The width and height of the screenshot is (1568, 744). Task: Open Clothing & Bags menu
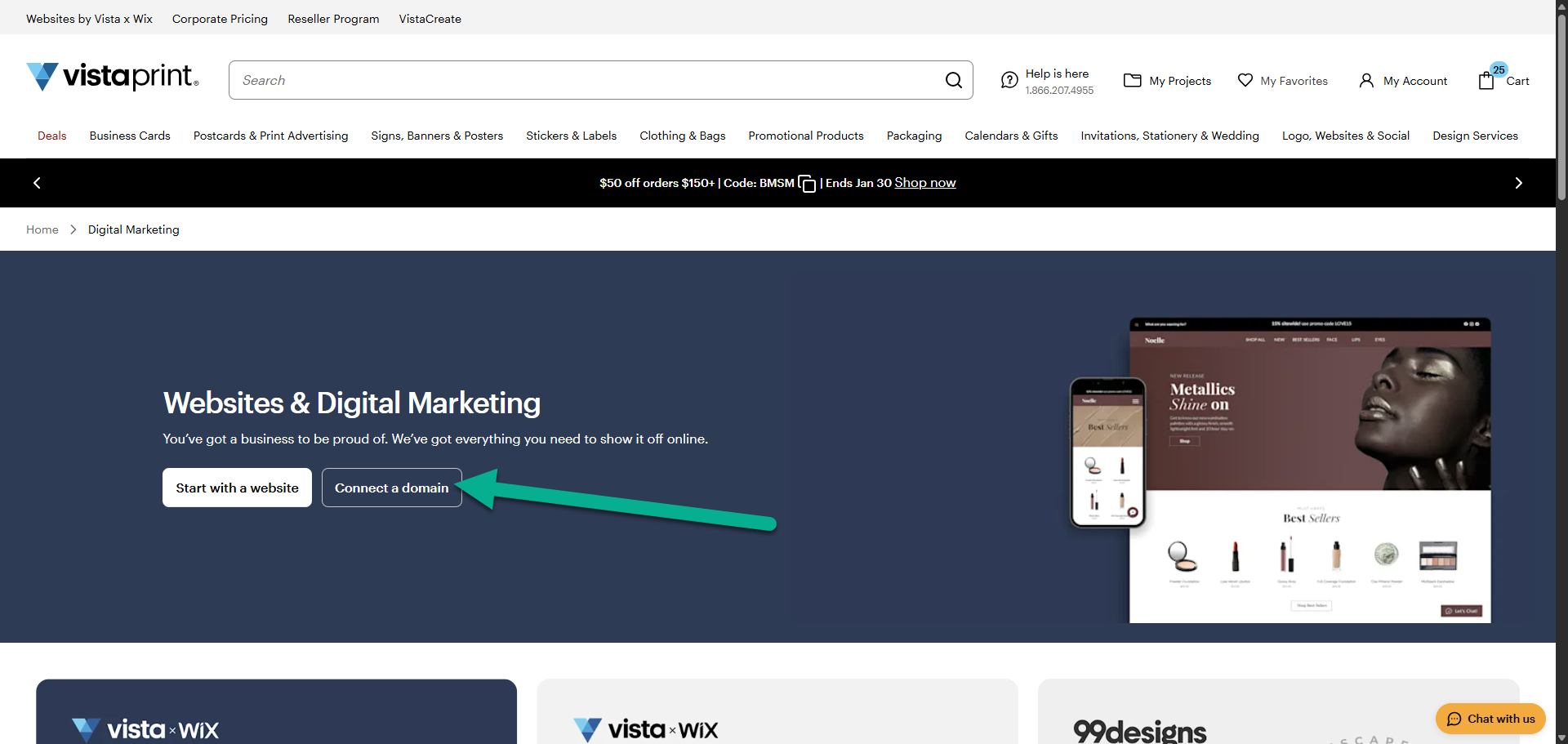(x=683, y=136)
